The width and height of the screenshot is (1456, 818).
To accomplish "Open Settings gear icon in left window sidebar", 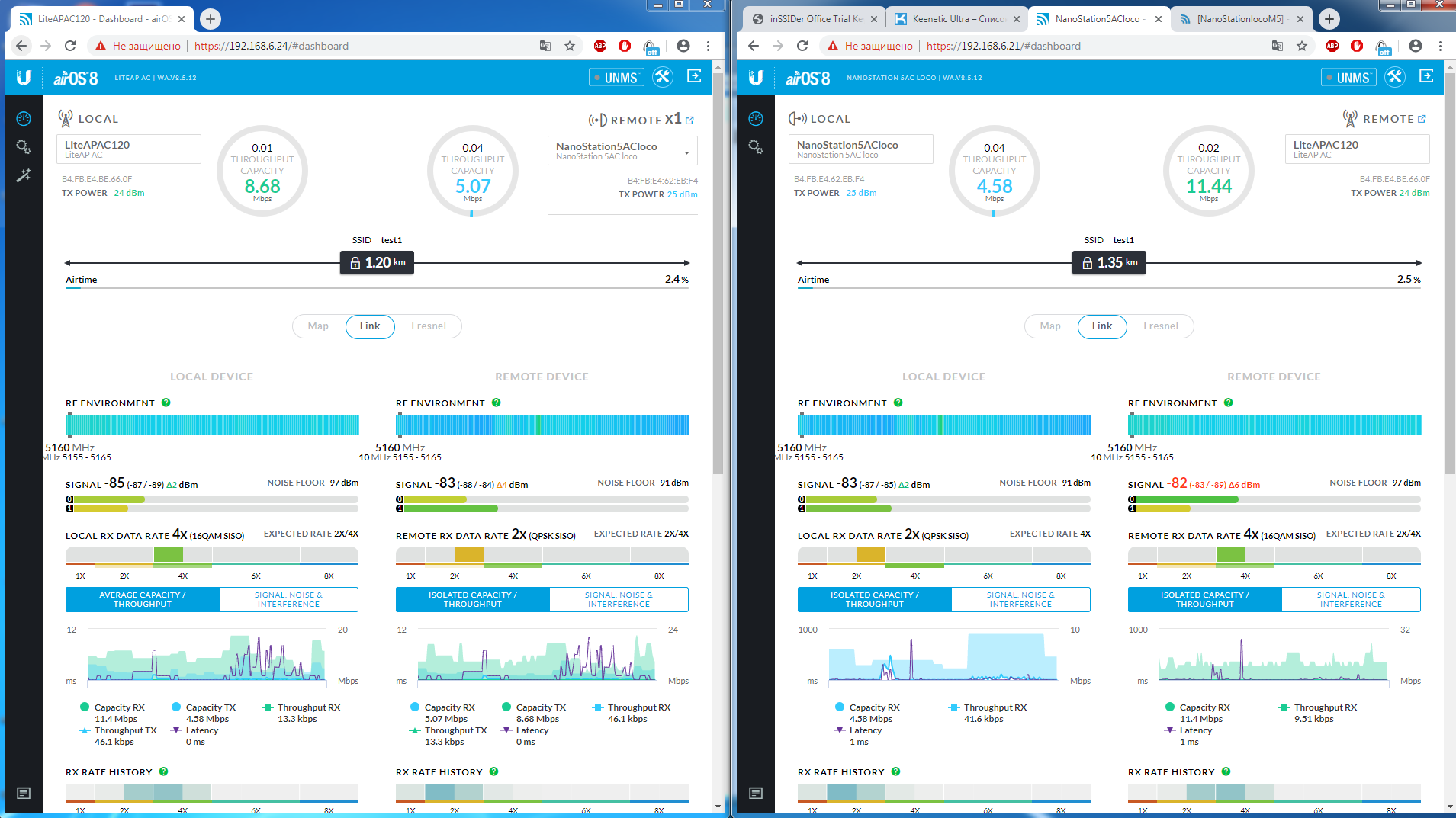I will [24, 146].
